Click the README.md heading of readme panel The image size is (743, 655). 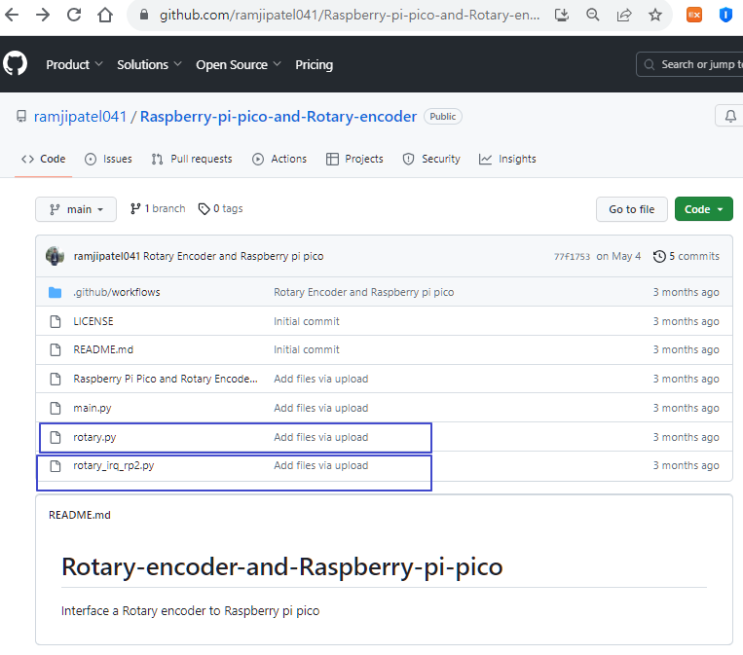[x=80, y=515]
